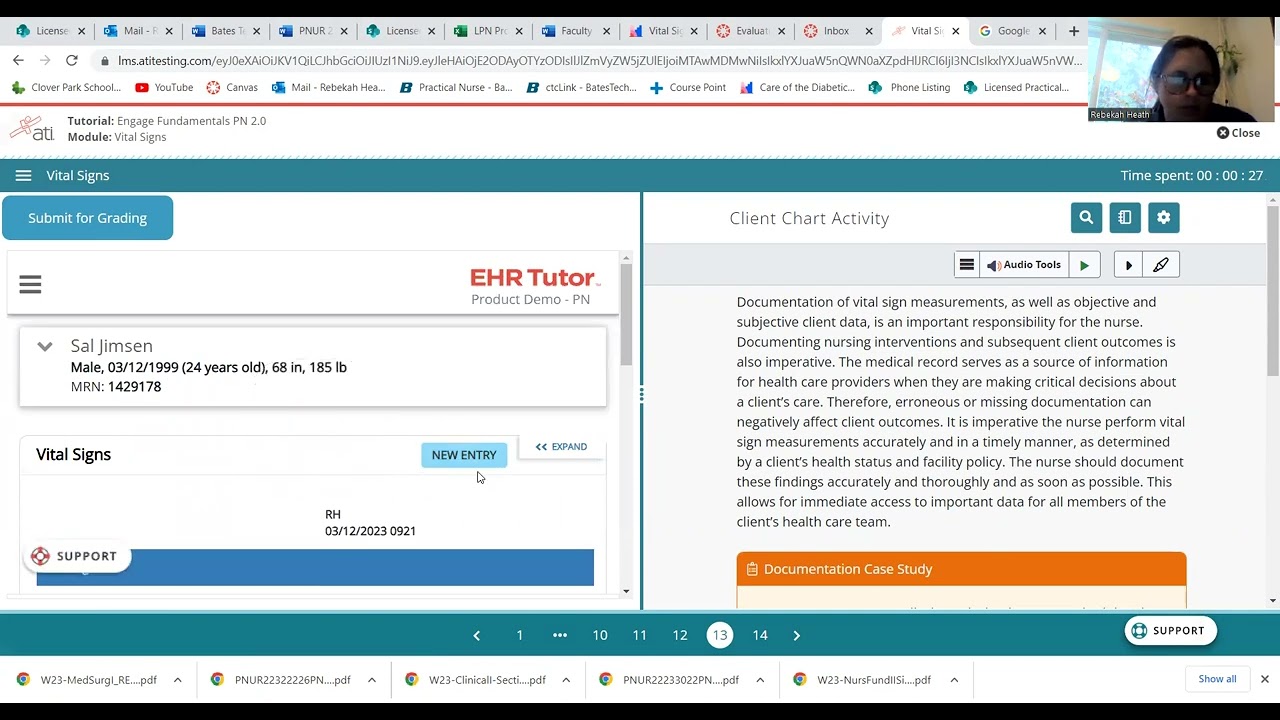The image size is (1280, 720).
Task: Collapse the Sal Jimsen patient header
Action: [45, 346]
